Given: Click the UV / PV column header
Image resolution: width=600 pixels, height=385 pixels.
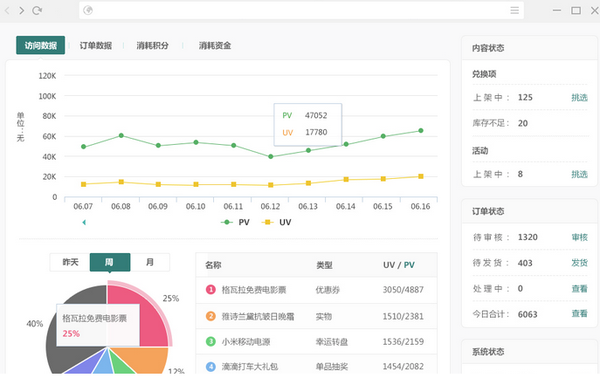Looking at the screenshot, I should click(x=399, y=265).
